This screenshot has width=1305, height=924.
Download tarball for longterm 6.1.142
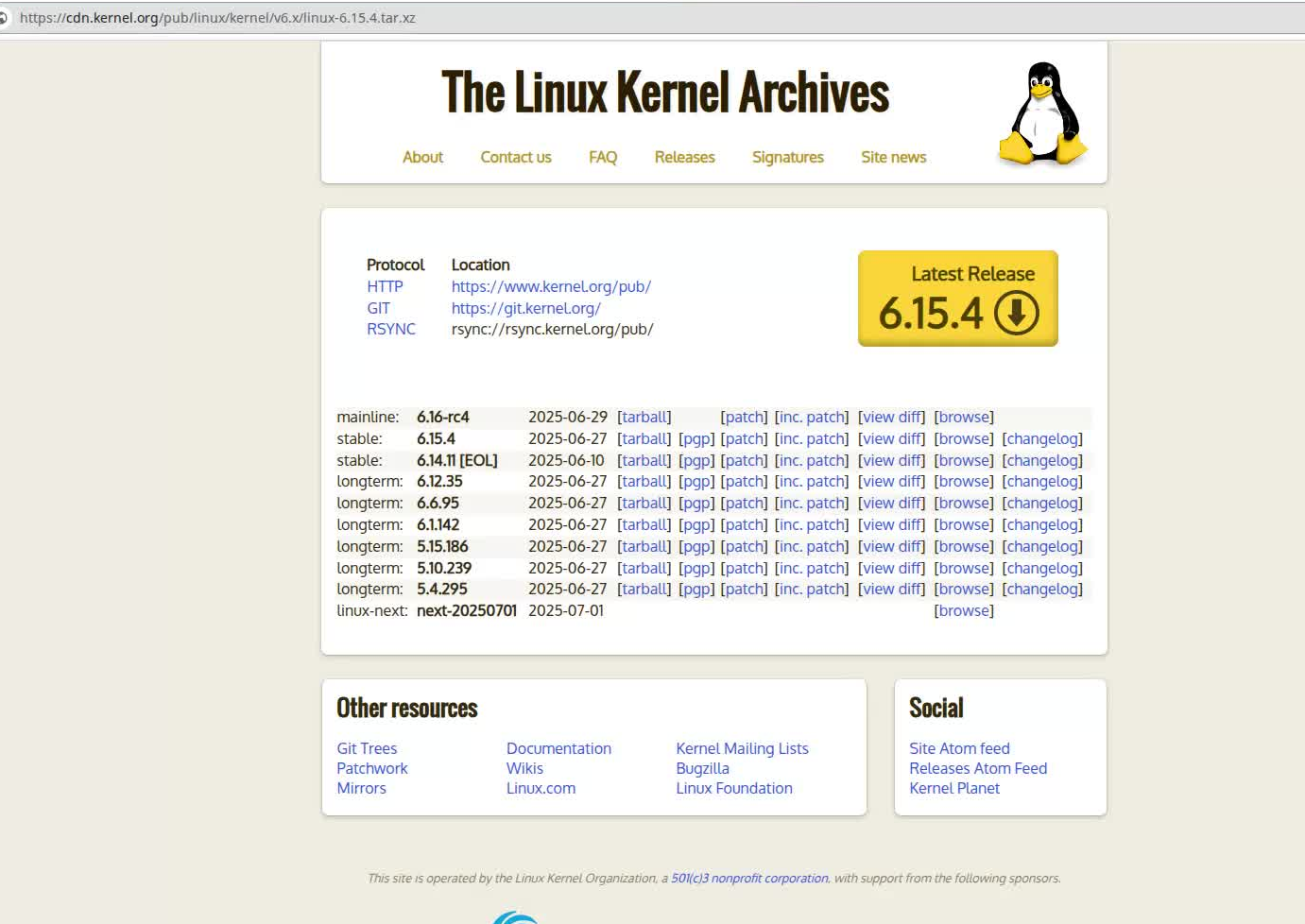(x=644, y=524)
